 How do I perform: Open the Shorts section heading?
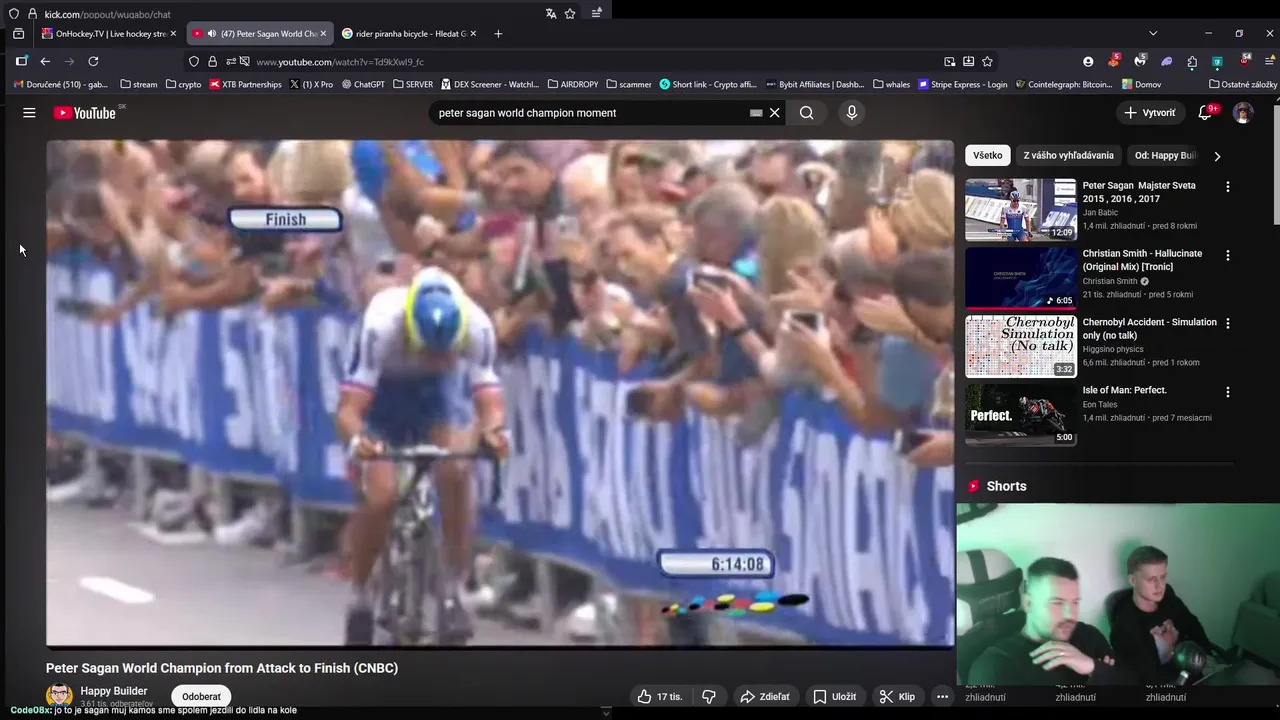[1006, 486]
